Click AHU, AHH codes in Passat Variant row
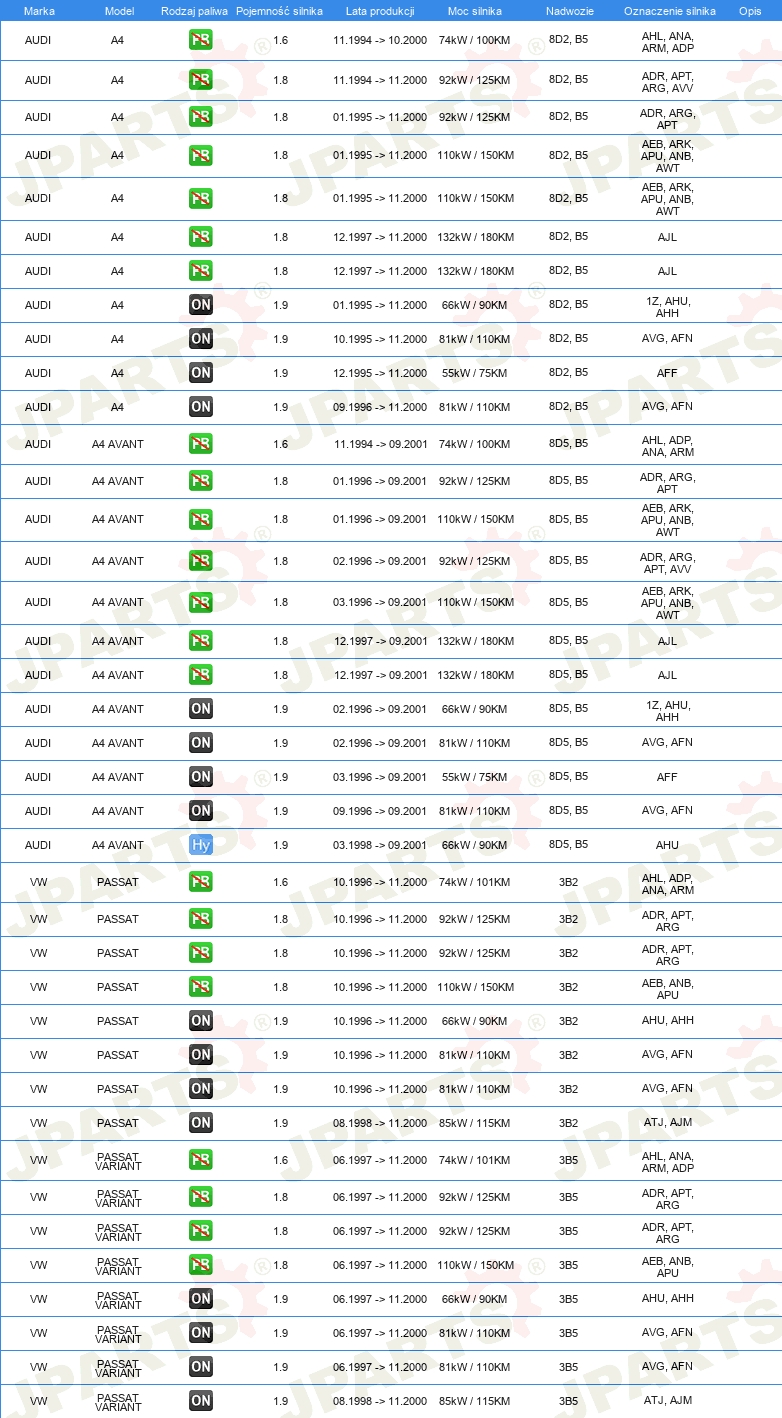 point(668,1298)
